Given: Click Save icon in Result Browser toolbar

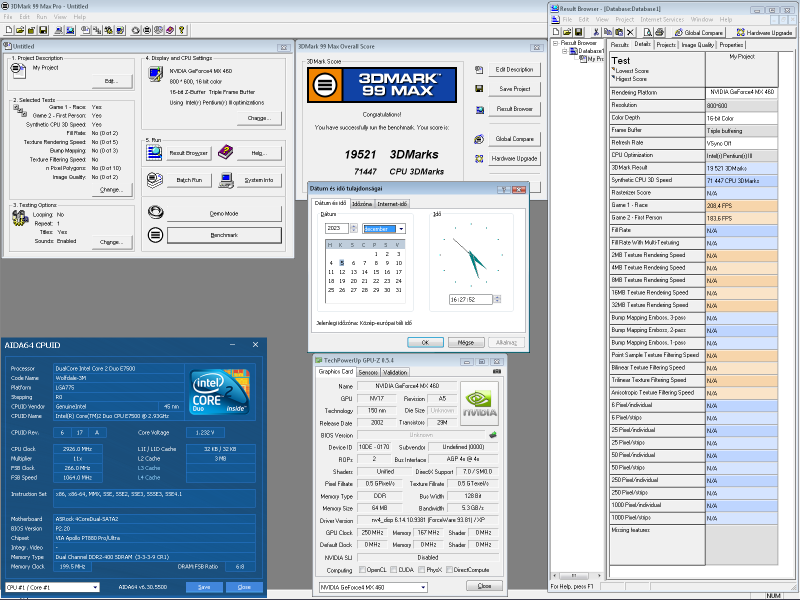Looking at the screenshot, I should (x=578, y=32).
